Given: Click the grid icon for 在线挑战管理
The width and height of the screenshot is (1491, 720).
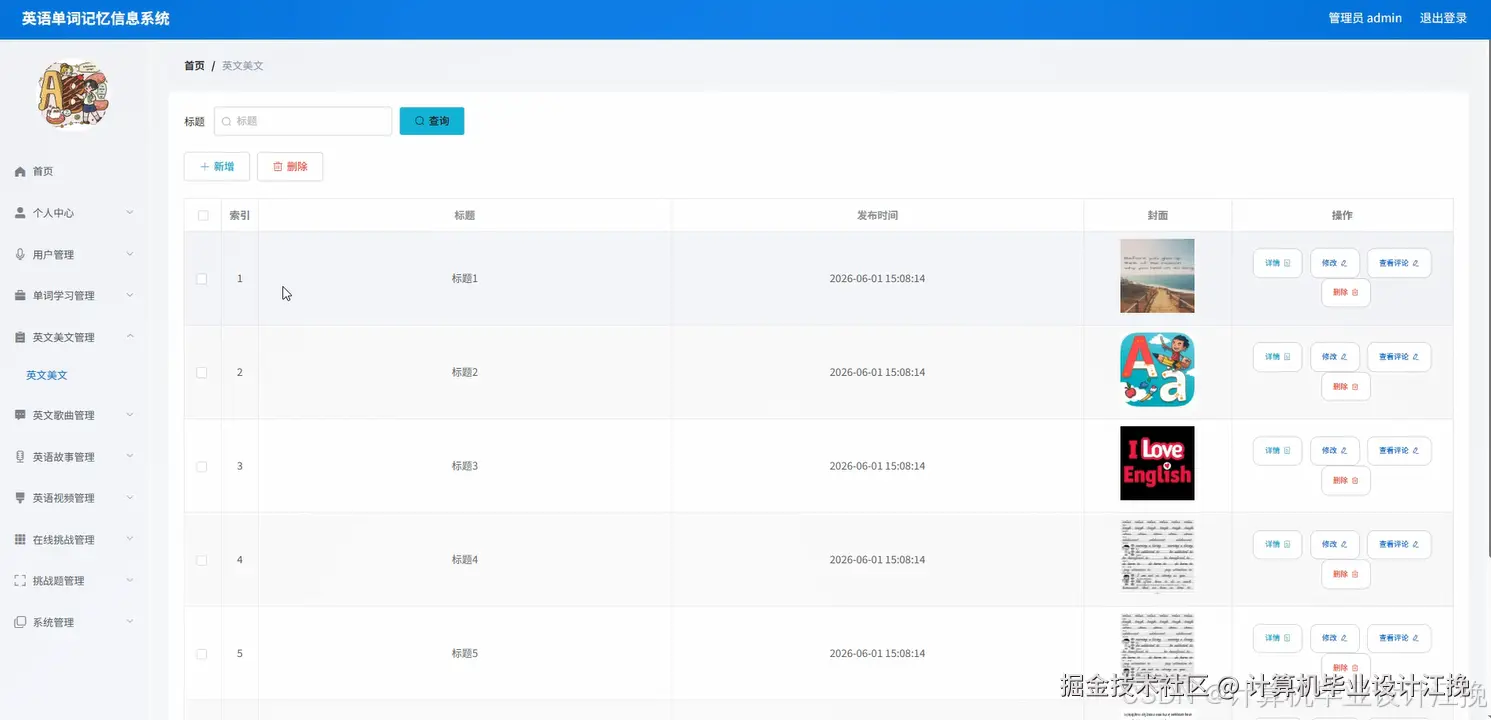Looking at the screenshot, I should point(20,540).
